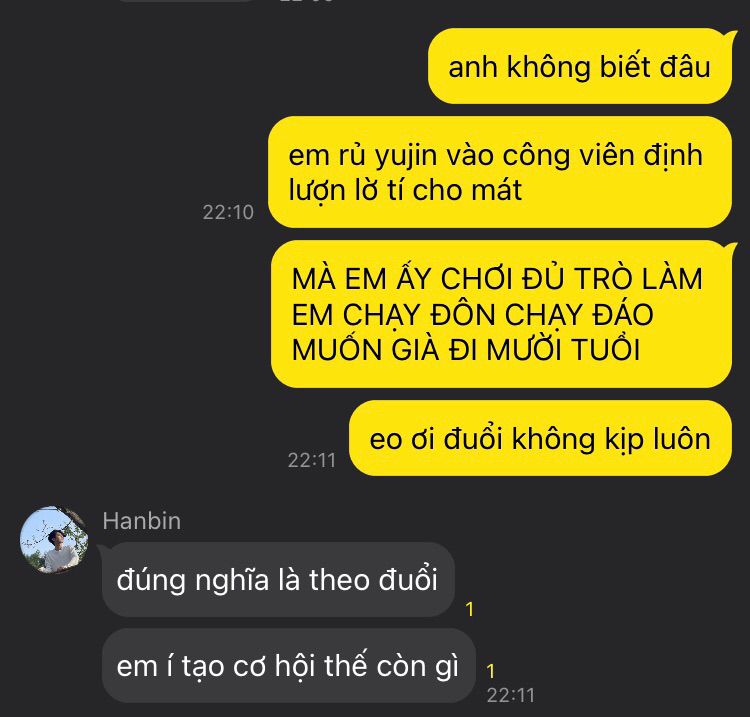Select Hanbin's 'đúng nghĩa là theo đuổi' message
This screenshot has width=750, height=717.
click(x=277, y=579)
